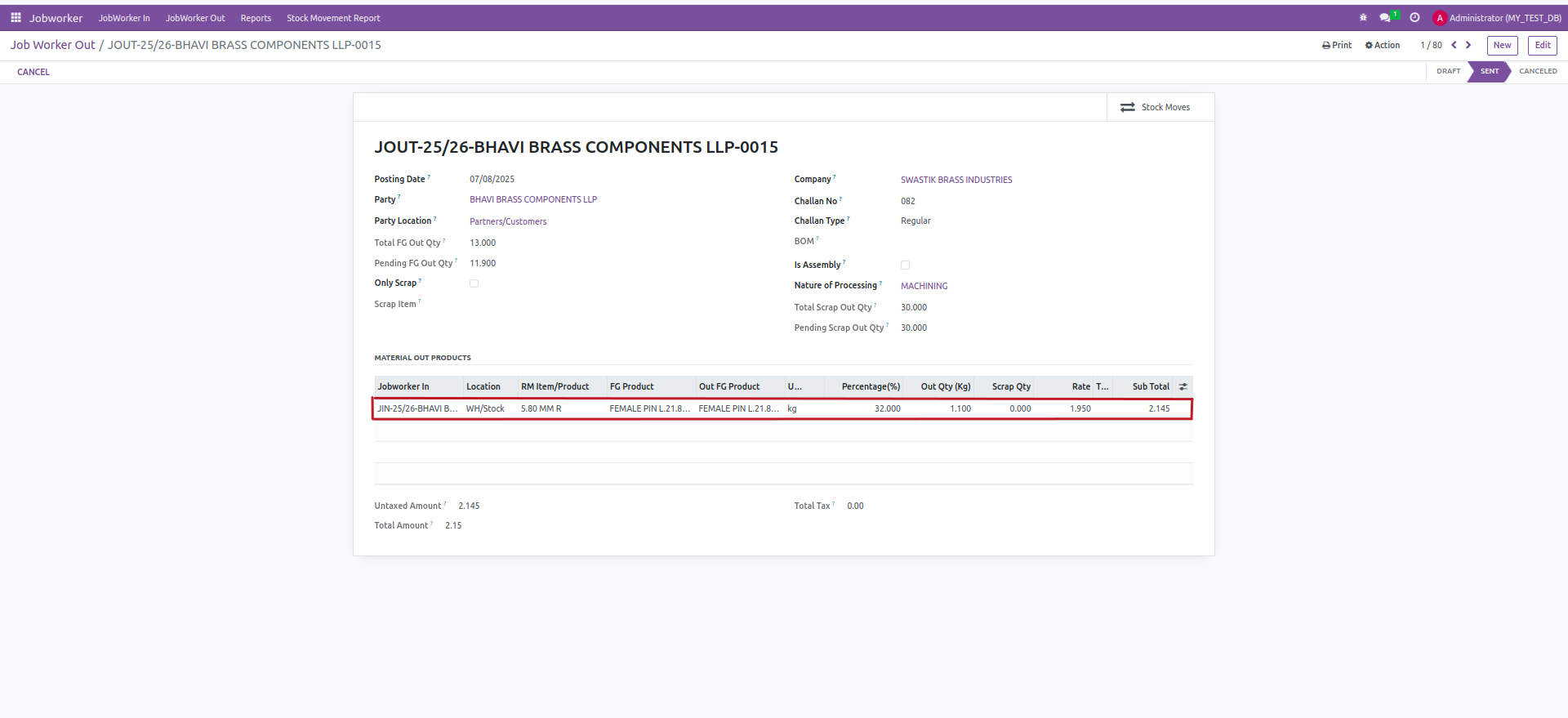The height and width of the screenshot is (718, 1568).
Task: Go to the previous record arrow
Action: click(x=1454, y=46)
